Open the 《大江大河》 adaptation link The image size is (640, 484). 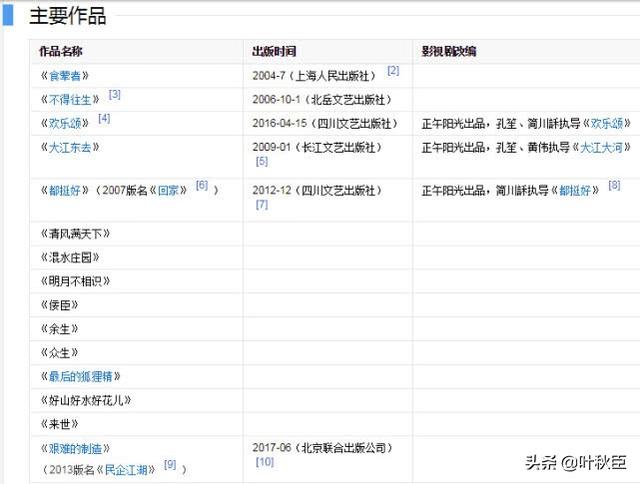coord(601,147)
